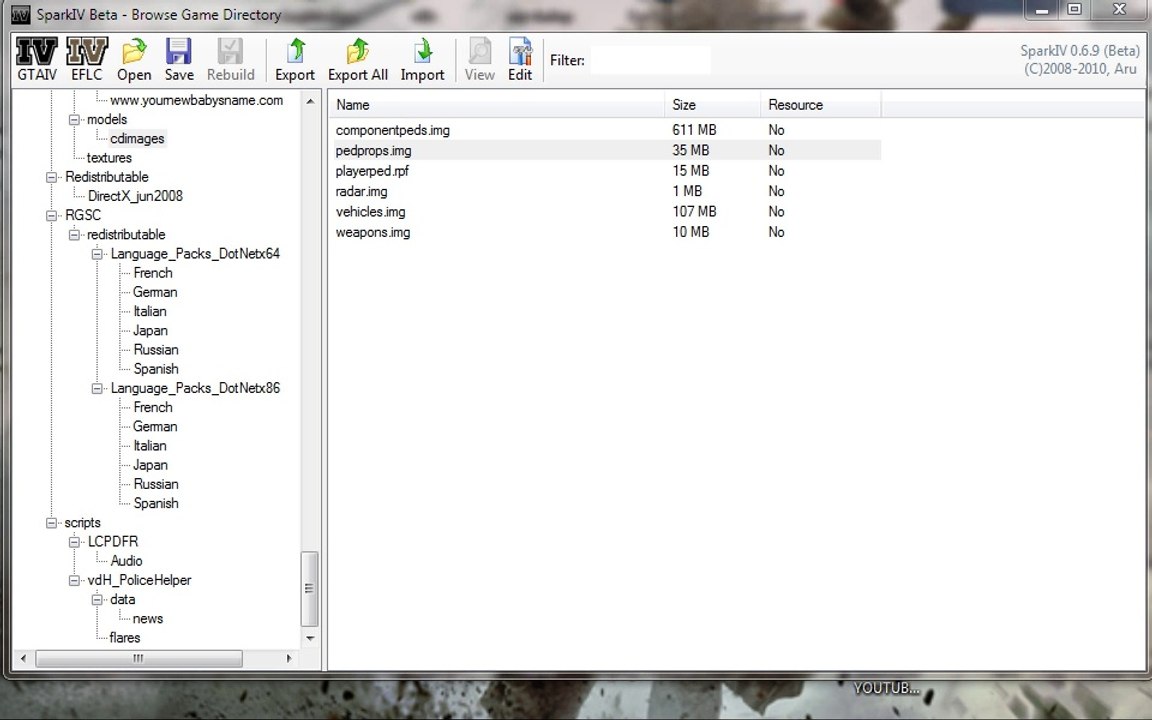This screenshot has height=720, width=1152.
Task: Select componentpeds.img in file list
Action: tap(392, 130)
